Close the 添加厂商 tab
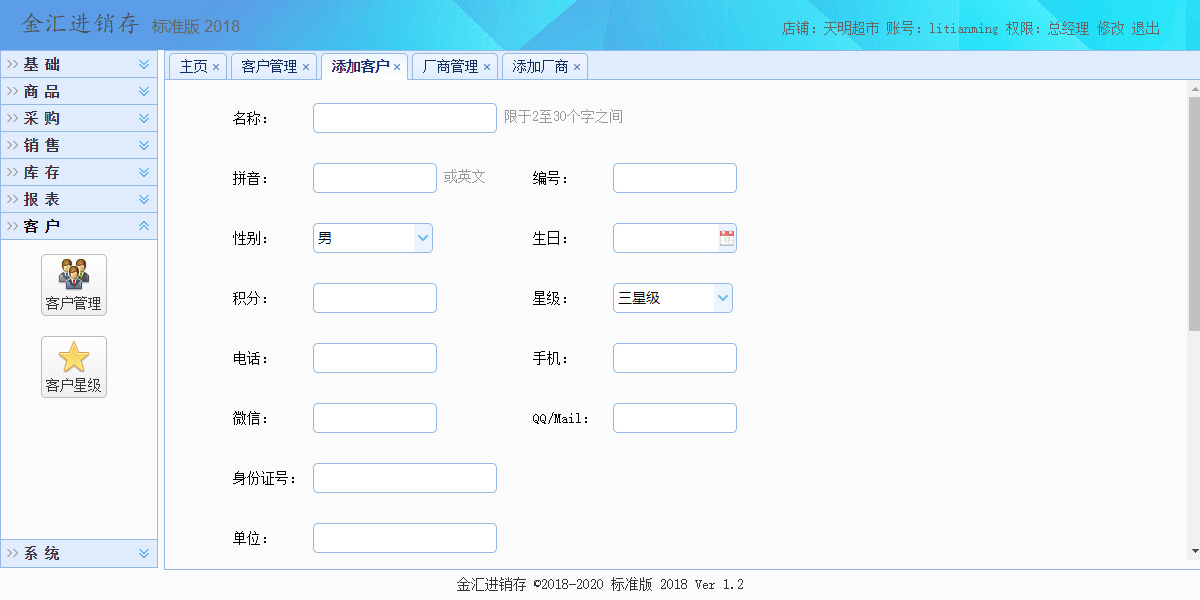Image resolution: width=1200 pixels, height=600 pixels. (x=577, y=67)
